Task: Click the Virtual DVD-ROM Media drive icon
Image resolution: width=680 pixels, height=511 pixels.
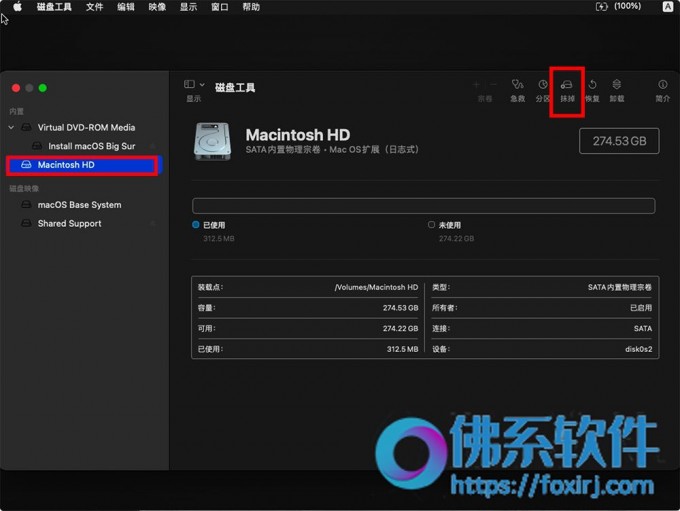Action: [x=26, y=128]
